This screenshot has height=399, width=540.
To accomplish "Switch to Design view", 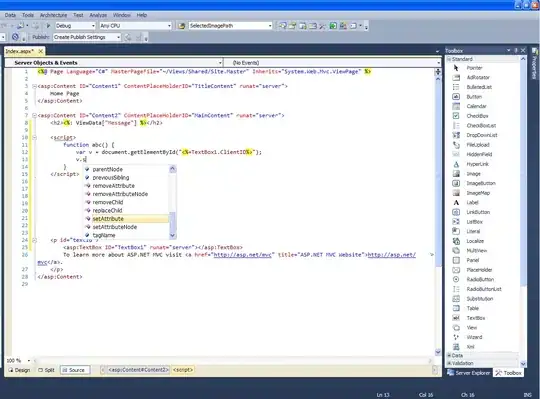I will pos(19,370).
